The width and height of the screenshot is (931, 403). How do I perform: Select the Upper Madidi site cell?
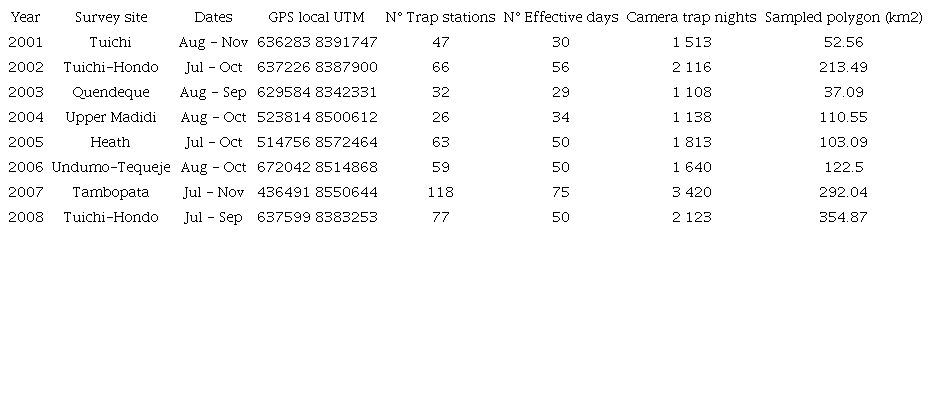[110, 117]
